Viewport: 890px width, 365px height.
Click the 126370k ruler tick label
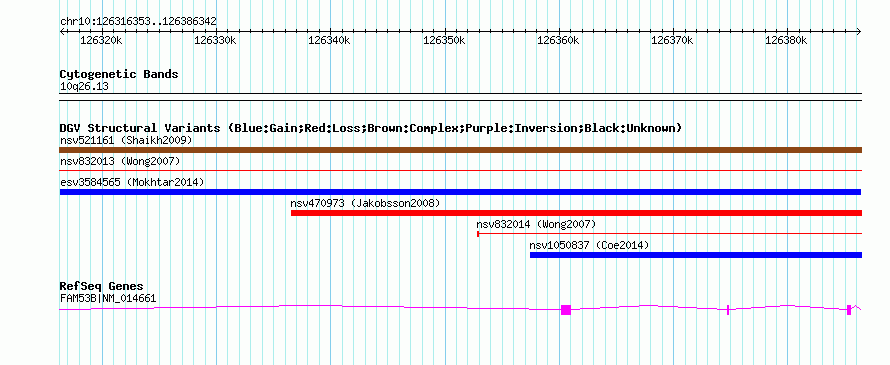[x=673, y=40]
